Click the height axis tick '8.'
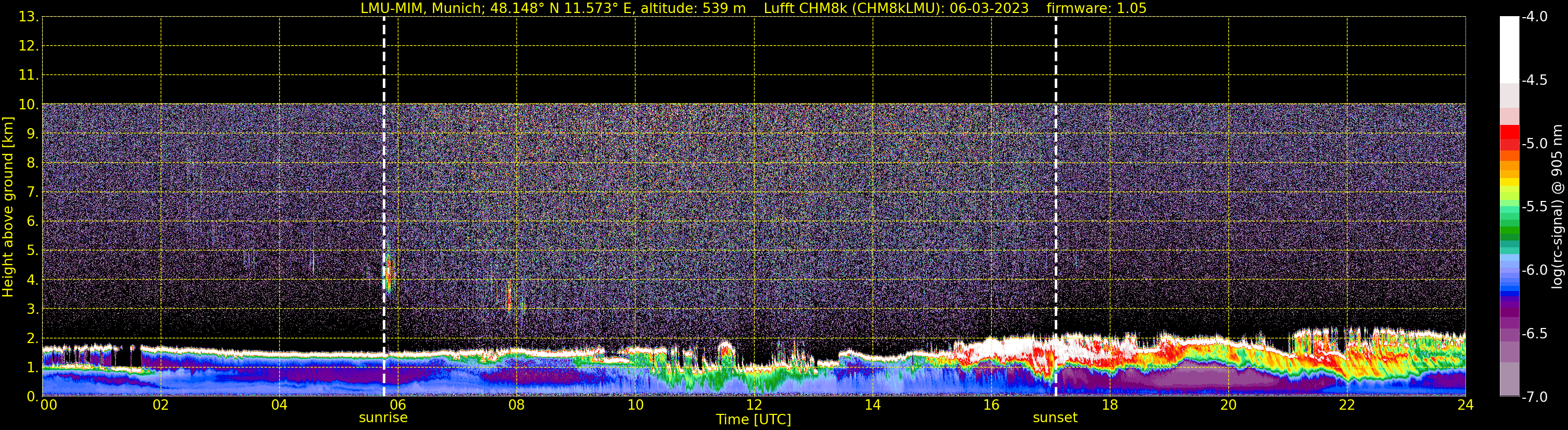The height and width of the screenshot is (430, 1568). coord(33,163)
